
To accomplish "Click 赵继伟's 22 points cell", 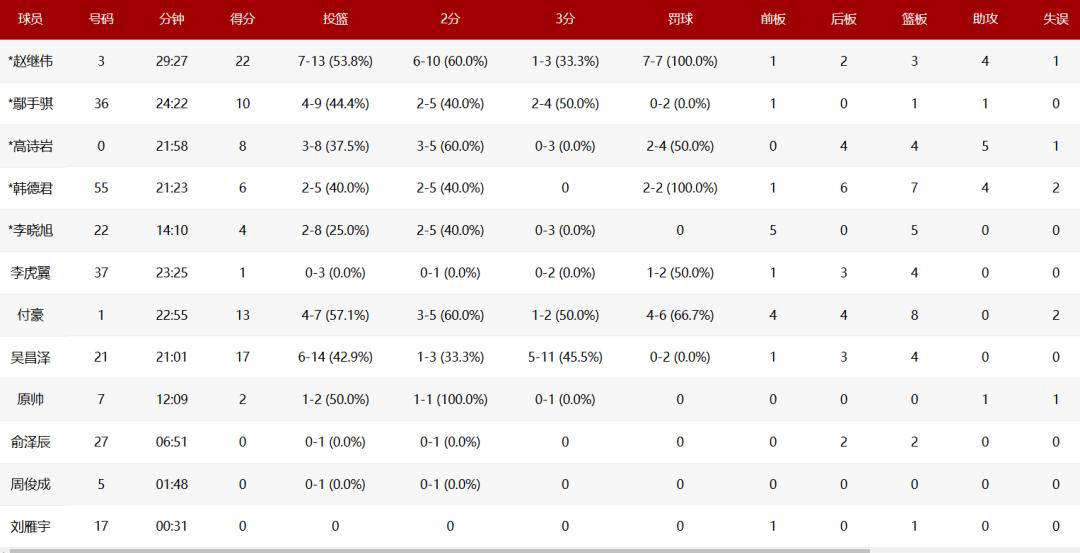I will pyautogui.click(x=242, y=61).
